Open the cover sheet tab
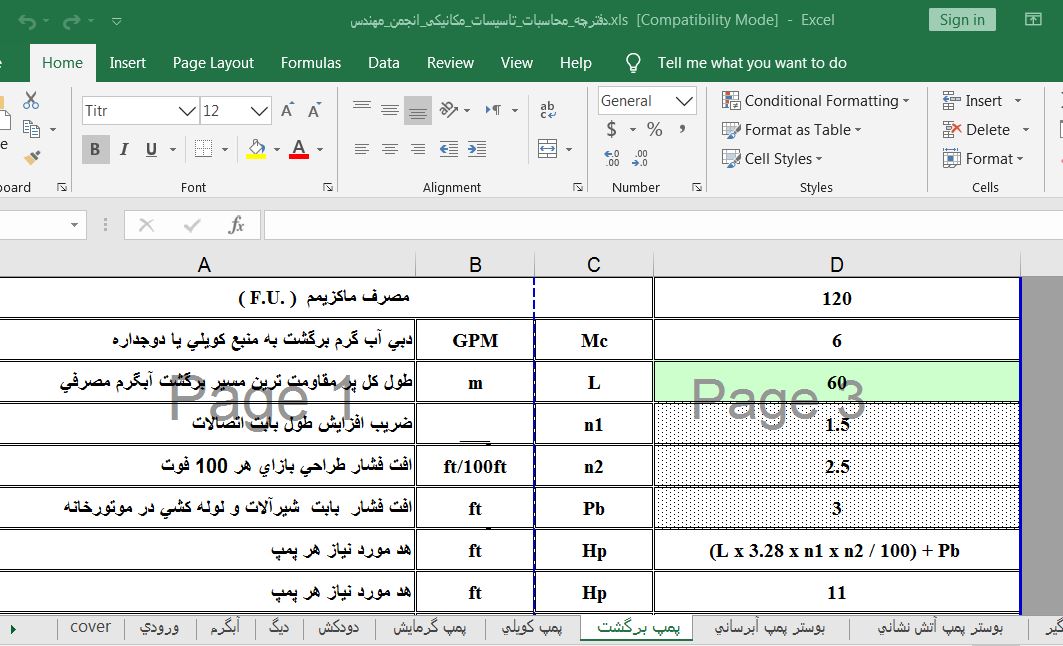The width and height of the screenshot is (1063, 646). [90, 628]
